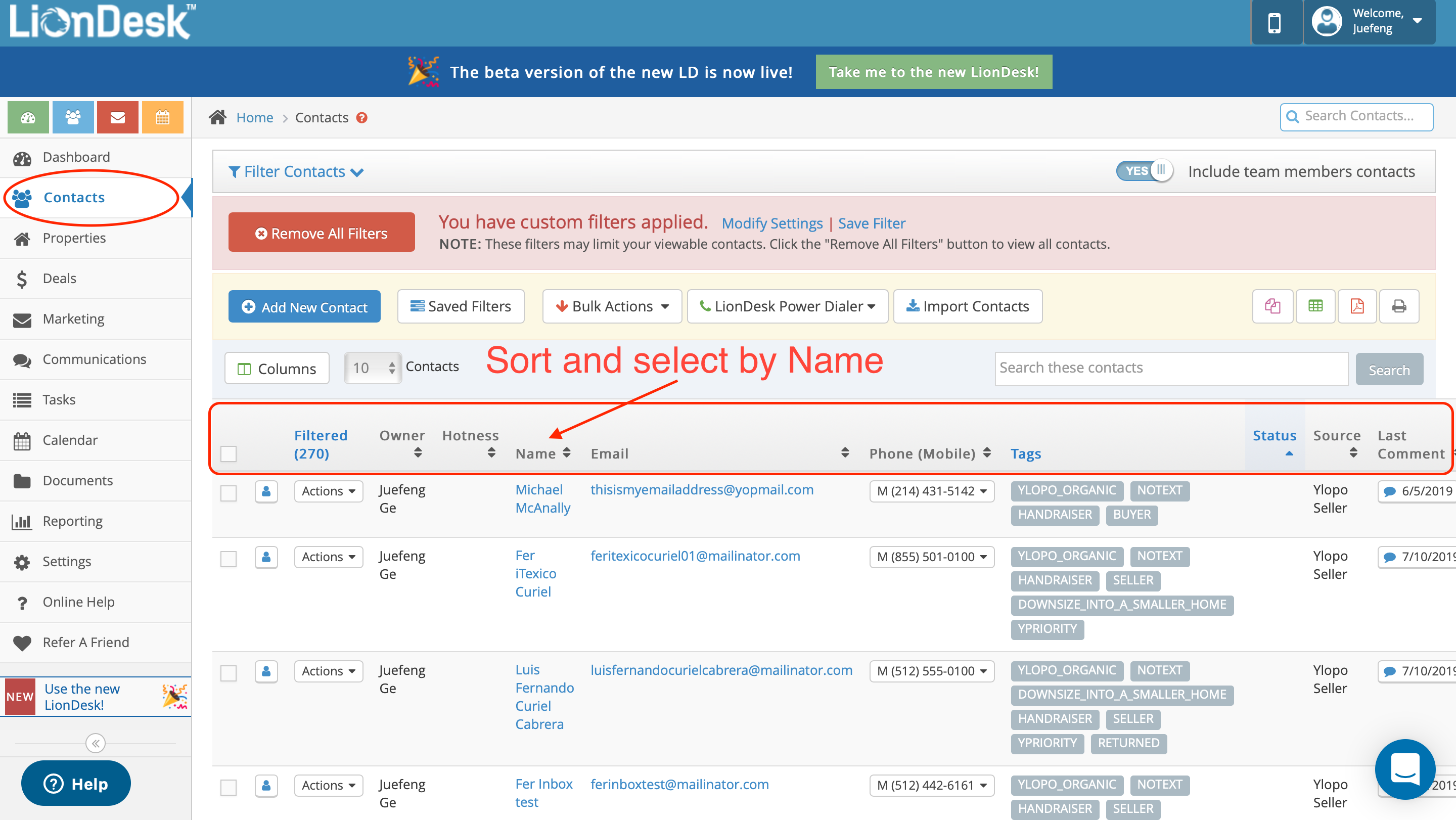
Task: Collapse the sidebar with double-chevron icon
Action: coord(96,743)
